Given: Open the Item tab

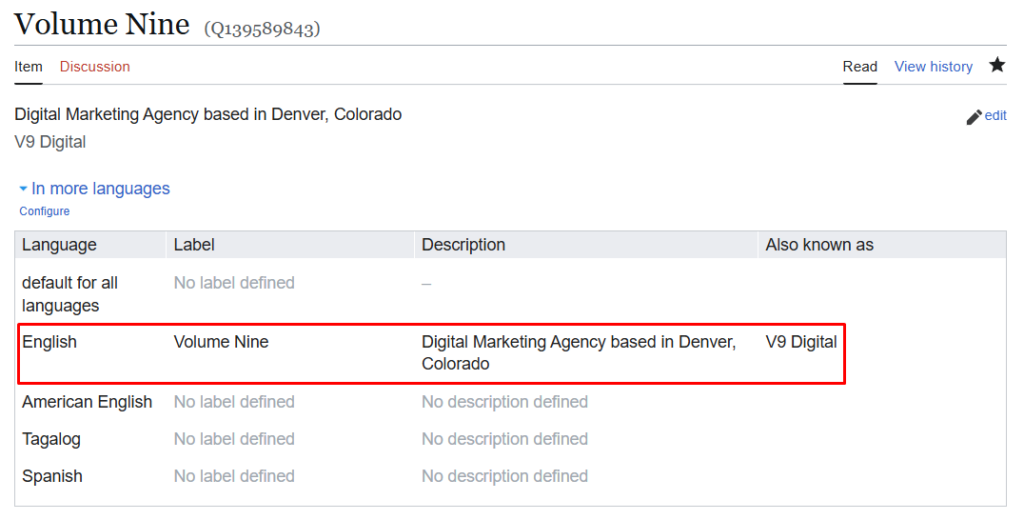Looking at the screenshot, I should [x=28, y=66].
